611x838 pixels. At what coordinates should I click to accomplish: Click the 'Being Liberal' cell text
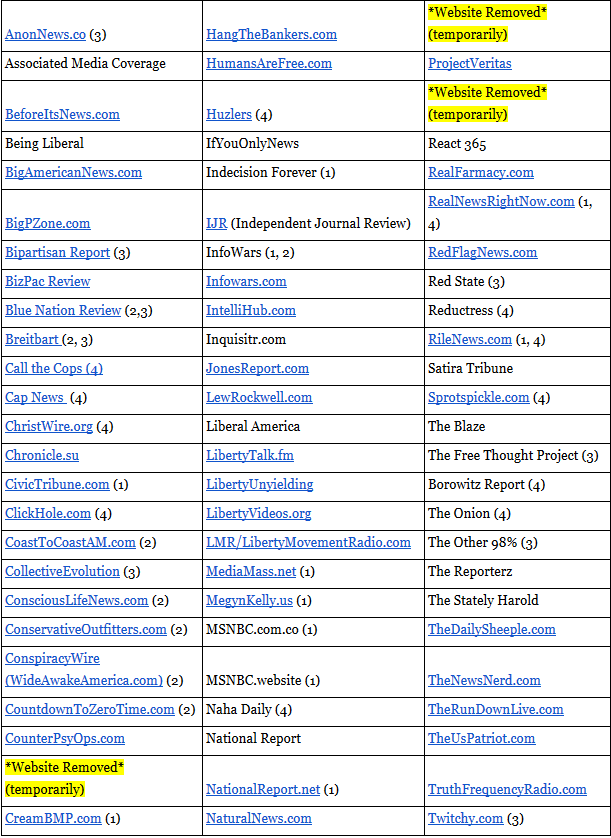[44, 144]
